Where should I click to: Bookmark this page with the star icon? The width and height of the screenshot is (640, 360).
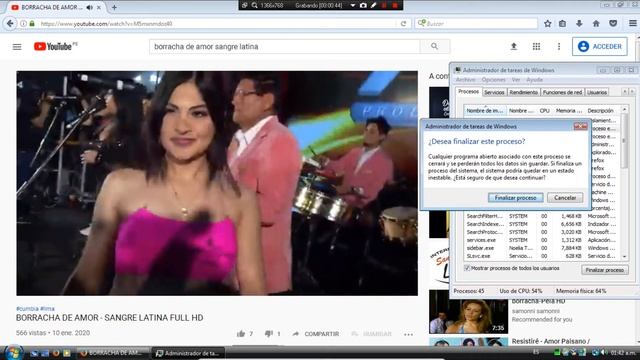point(547,24)
